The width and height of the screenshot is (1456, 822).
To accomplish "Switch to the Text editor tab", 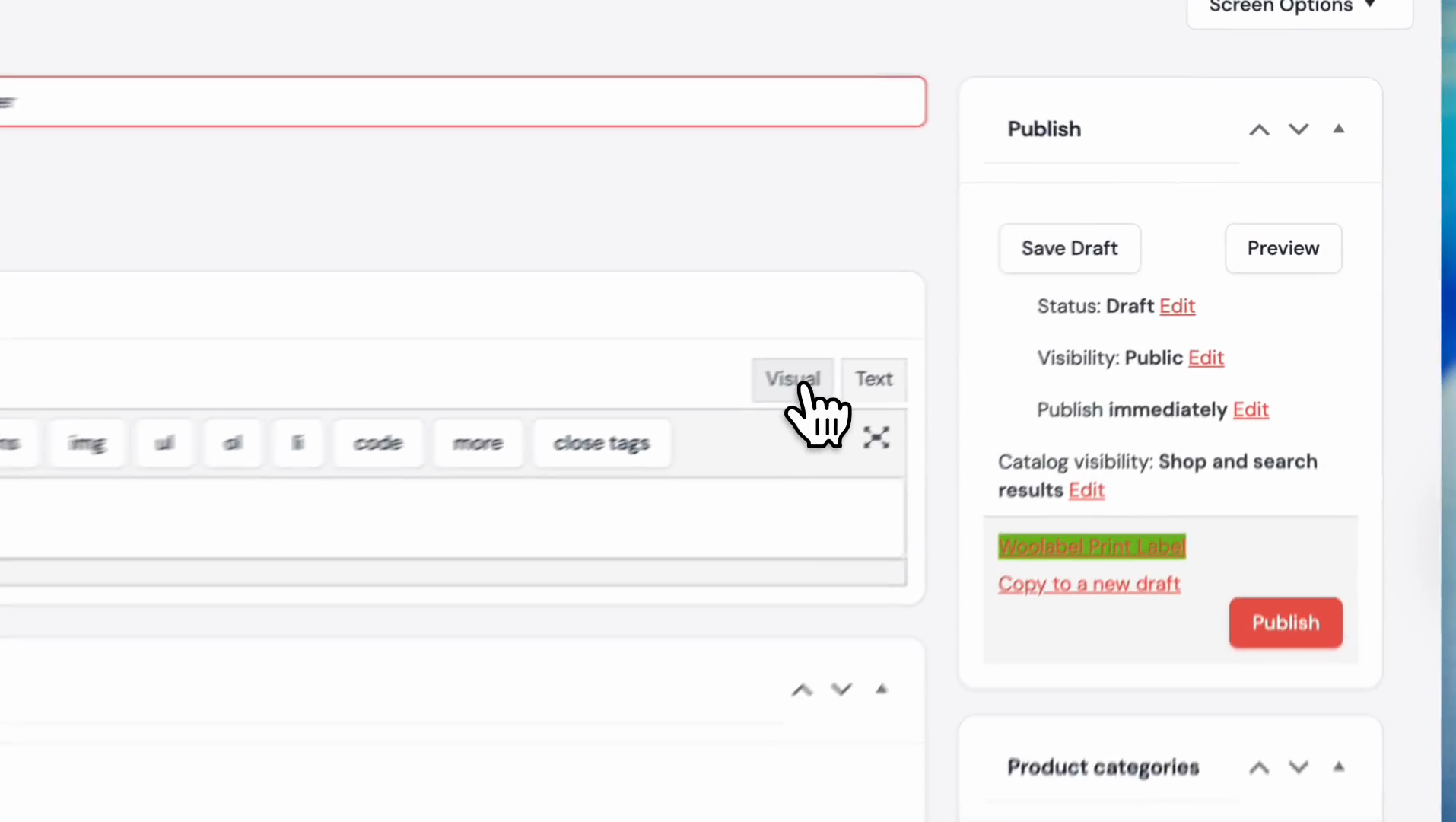I will (x=873, y=378).
